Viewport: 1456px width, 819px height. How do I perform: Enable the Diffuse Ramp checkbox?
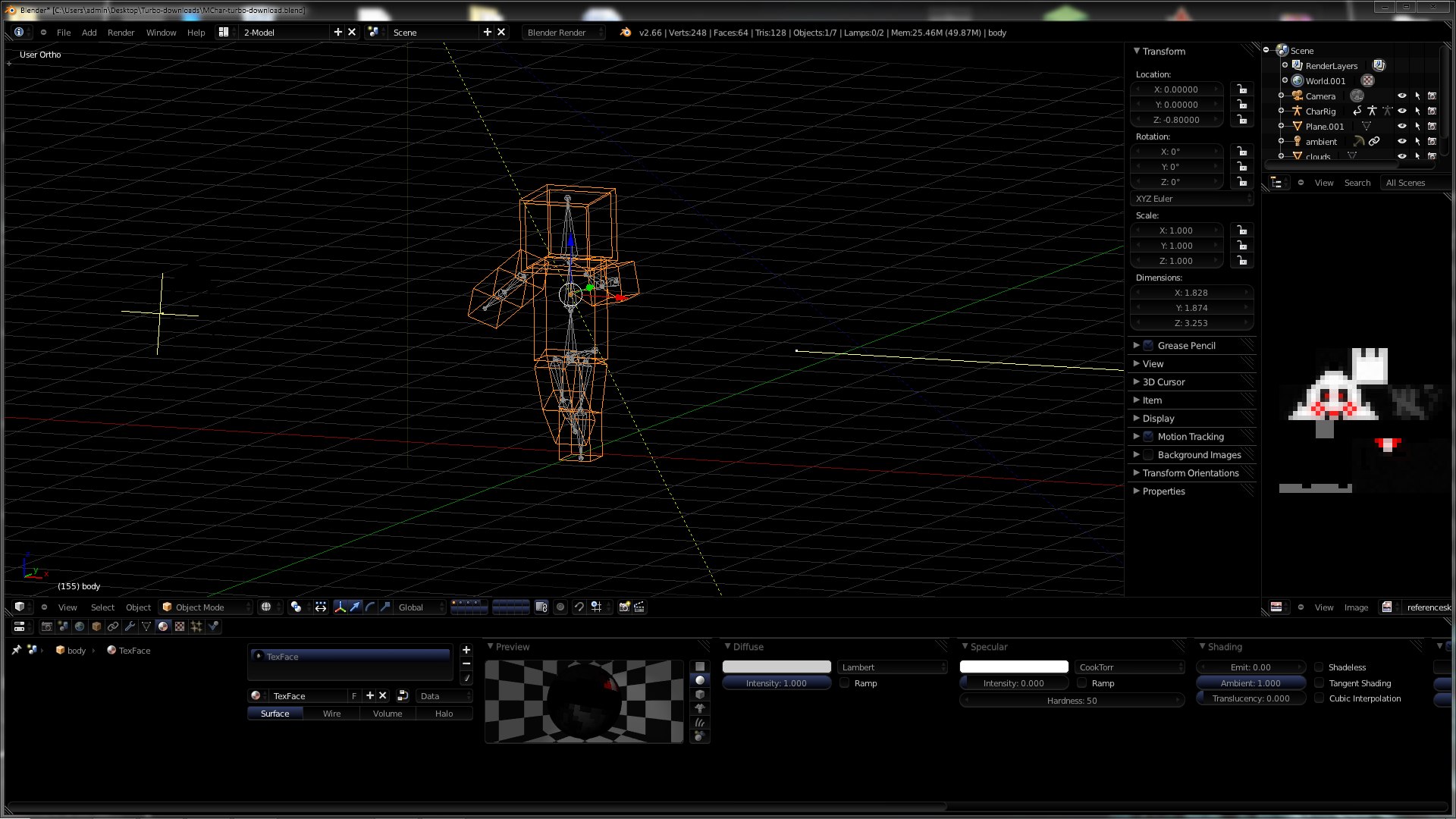(845, 683)
